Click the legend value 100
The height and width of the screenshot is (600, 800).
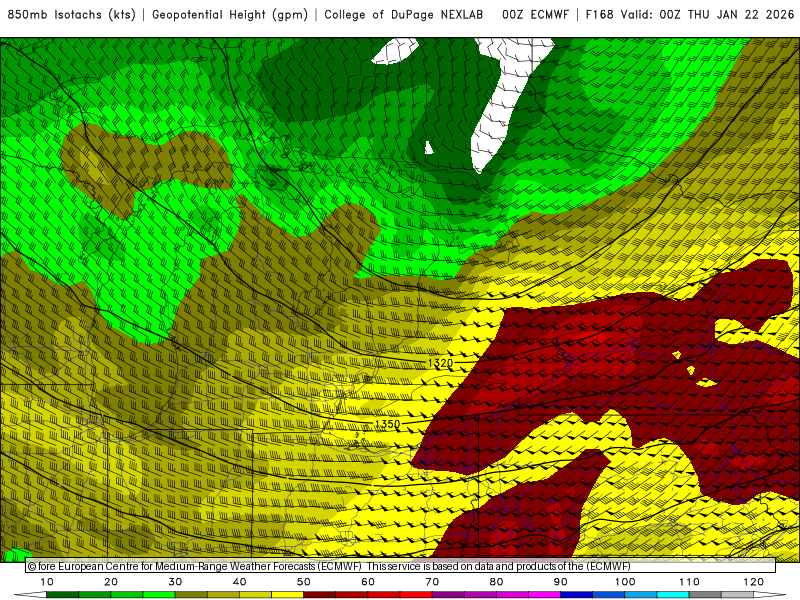pyautogui.click(x=624, y=582)
